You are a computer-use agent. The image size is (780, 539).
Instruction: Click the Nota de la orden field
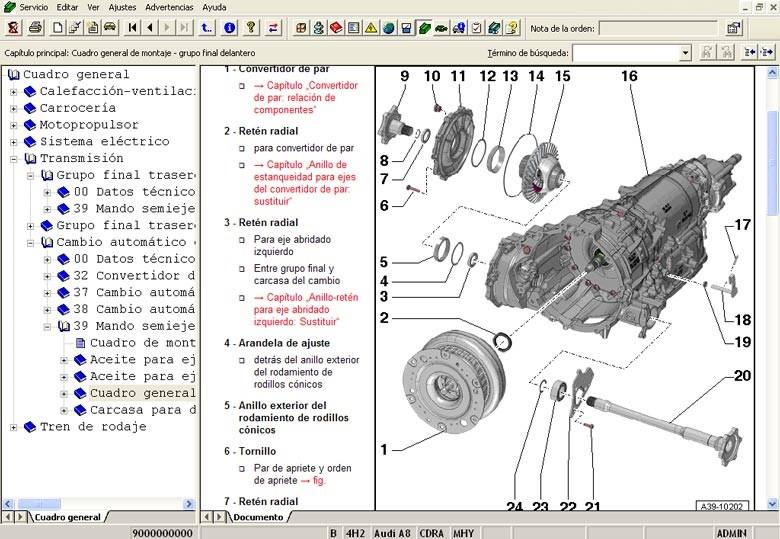point(658,28)
